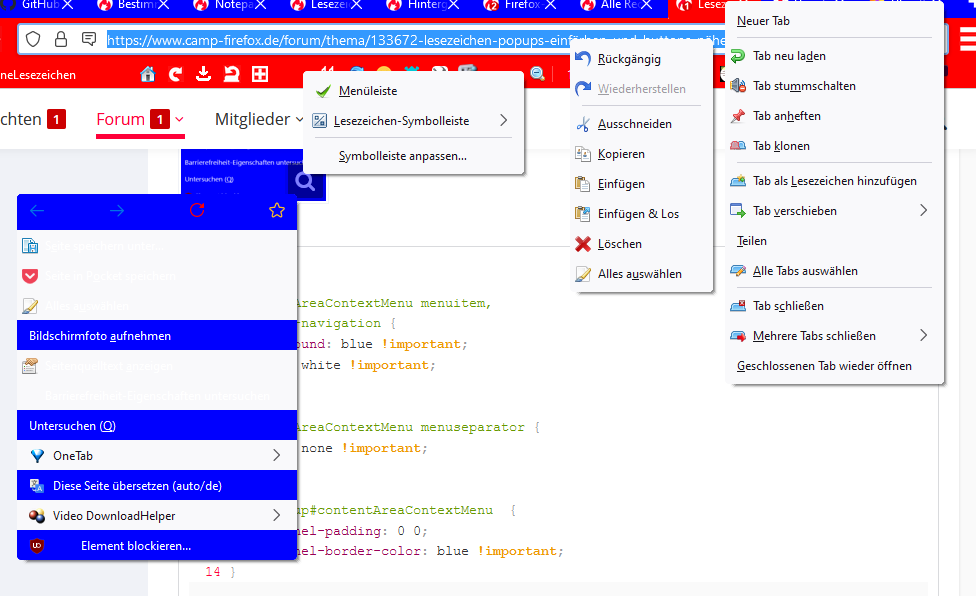Screen dimensions: 976x596
Task: Click the forward arrow in the page context menu
Action: [x=117, y=211]
